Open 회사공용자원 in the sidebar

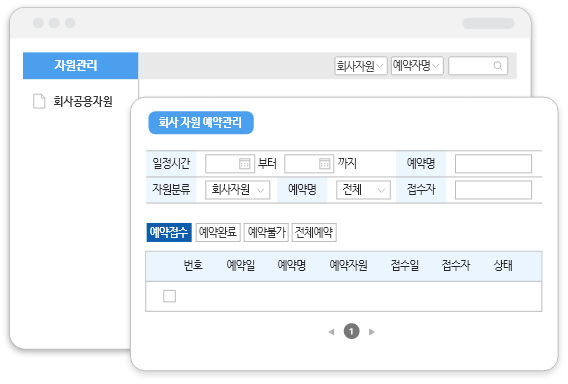83,101
